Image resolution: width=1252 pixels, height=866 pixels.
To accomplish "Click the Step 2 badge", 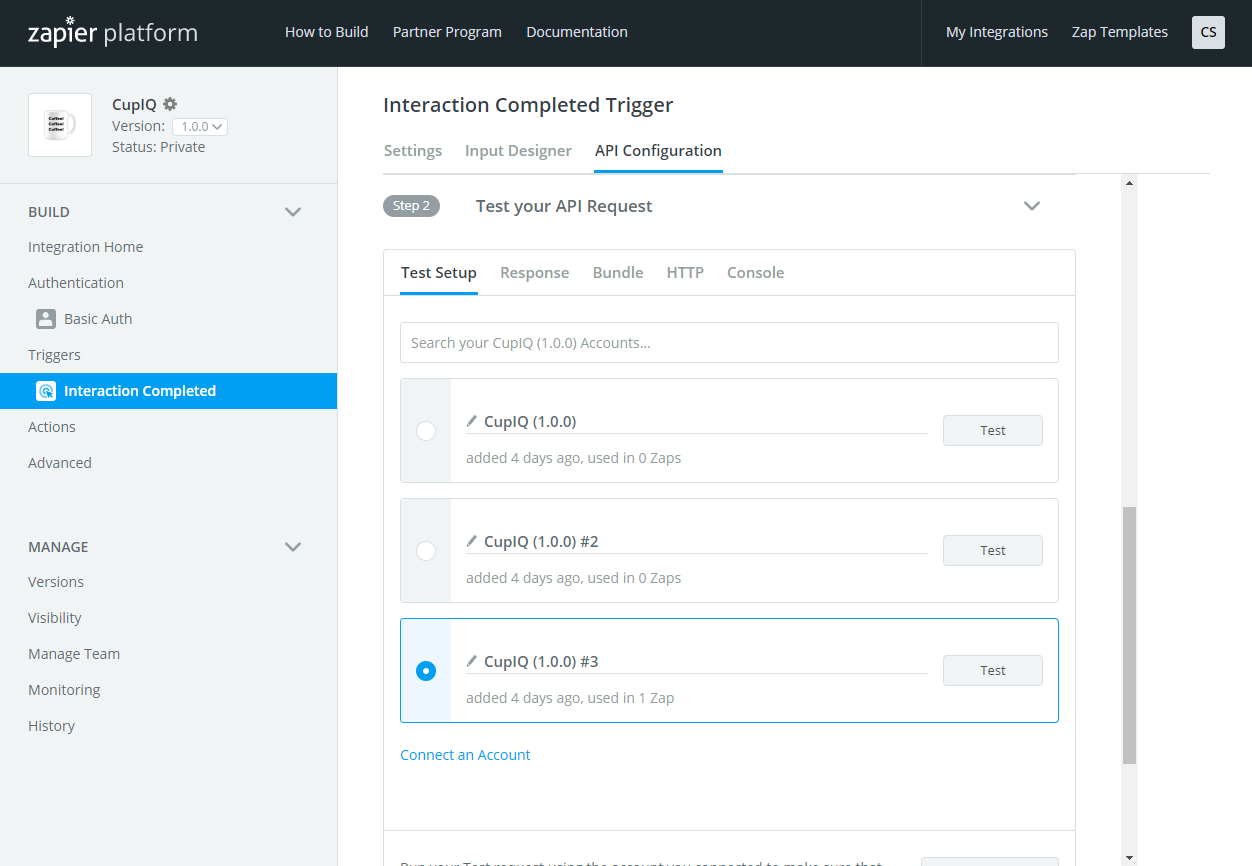I will coord(411,206).
